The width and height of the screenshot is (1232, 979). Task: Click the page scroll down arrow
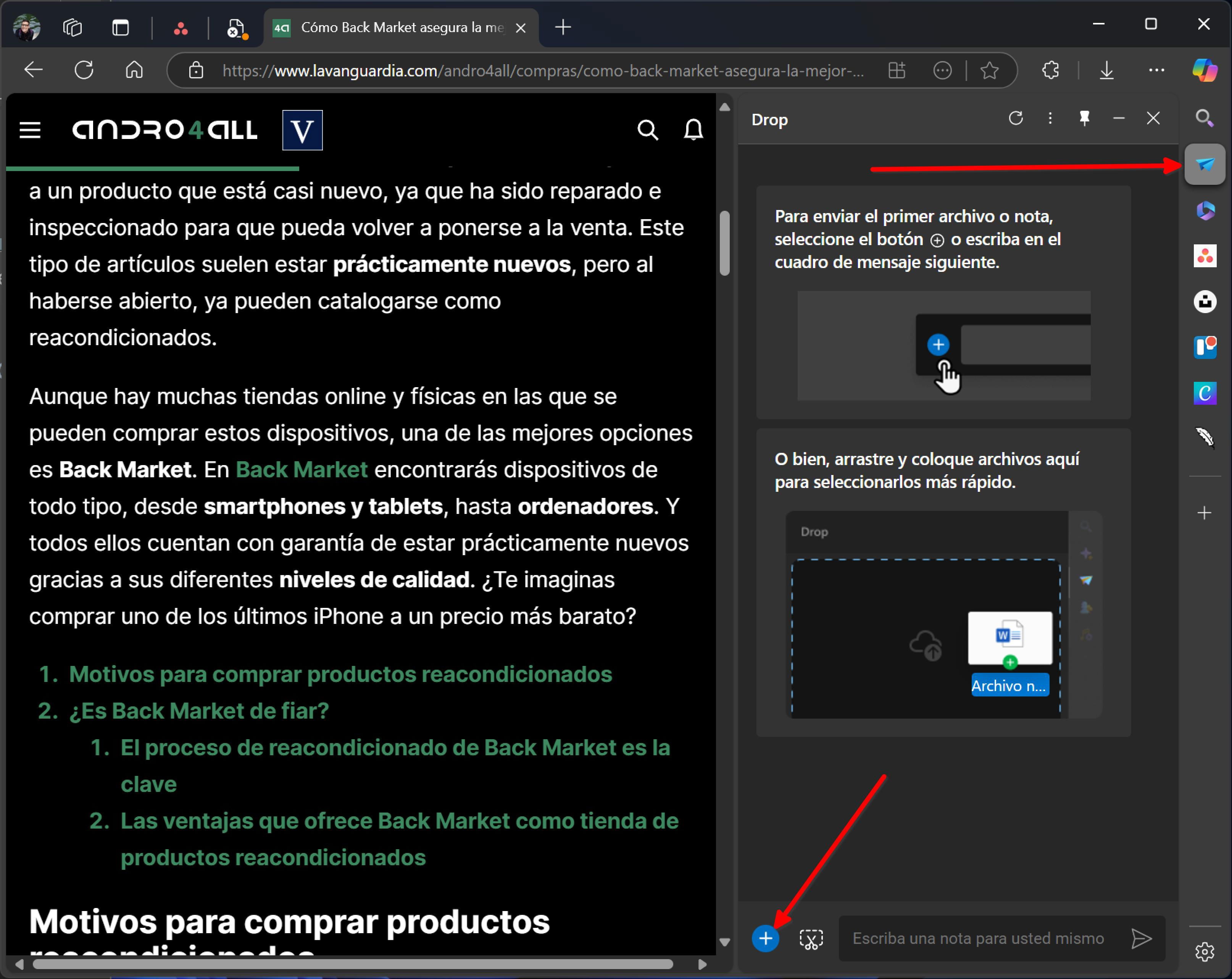724,942
